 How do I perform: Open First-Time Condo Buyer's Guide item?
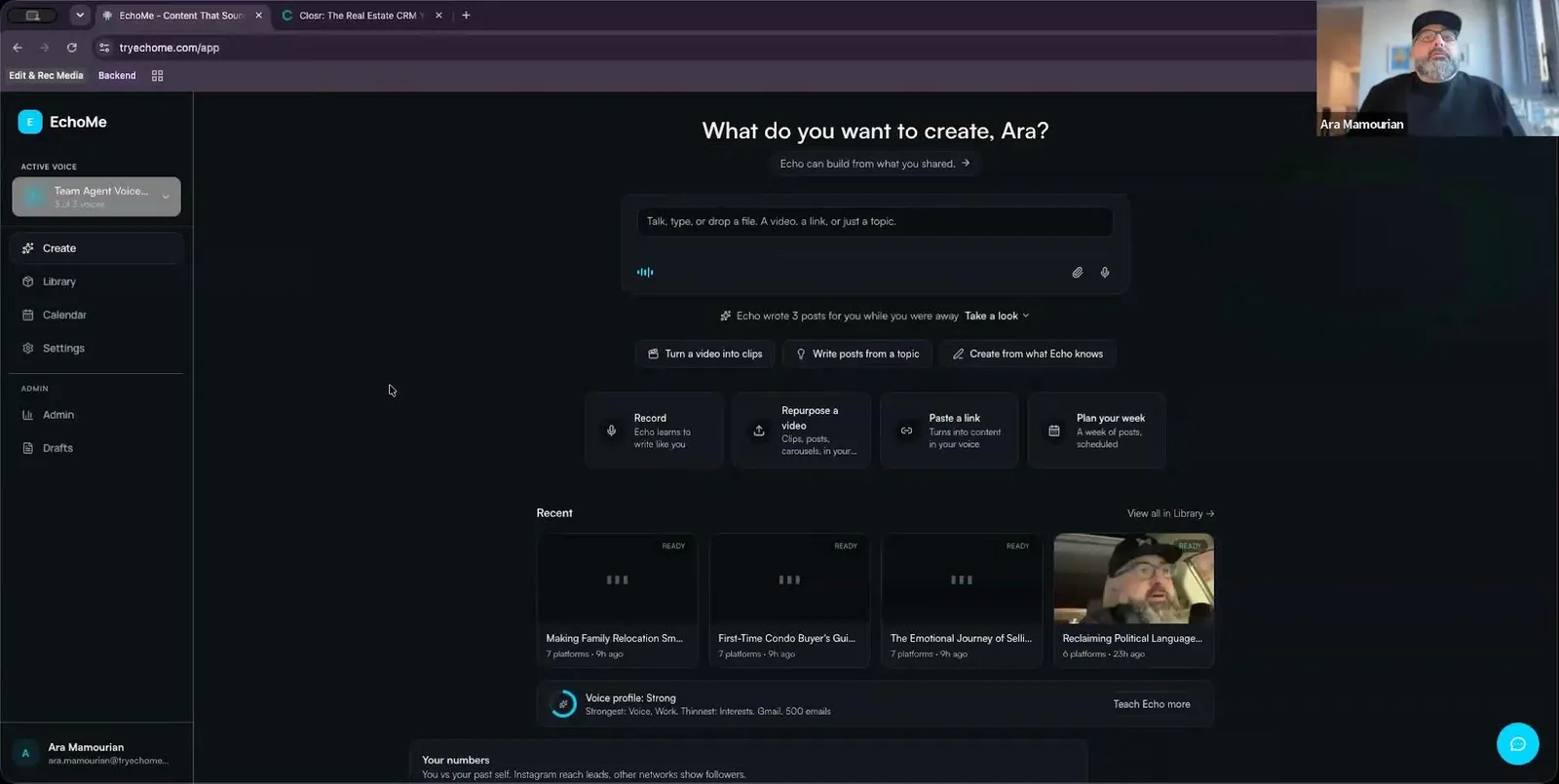[789, 600]
